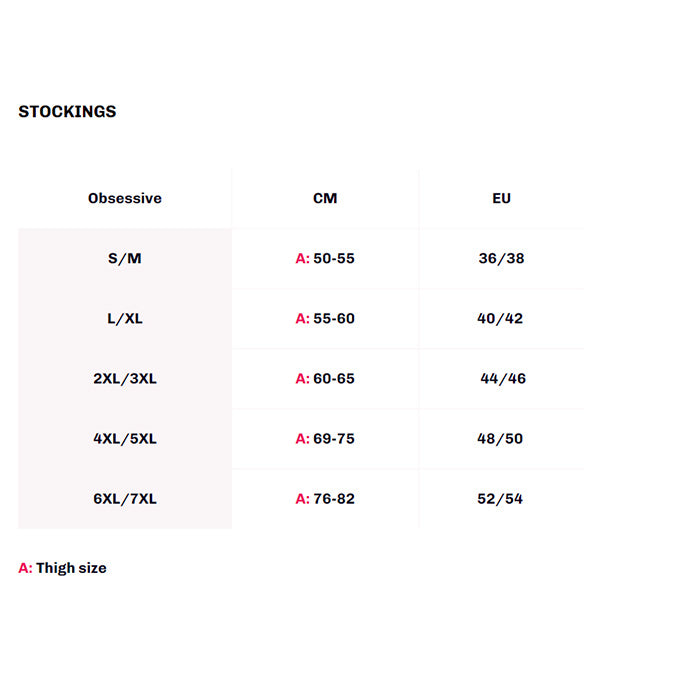Click the 52/54 EU size cell
This screenshot has width=700, height=700.
coord(501,498)
